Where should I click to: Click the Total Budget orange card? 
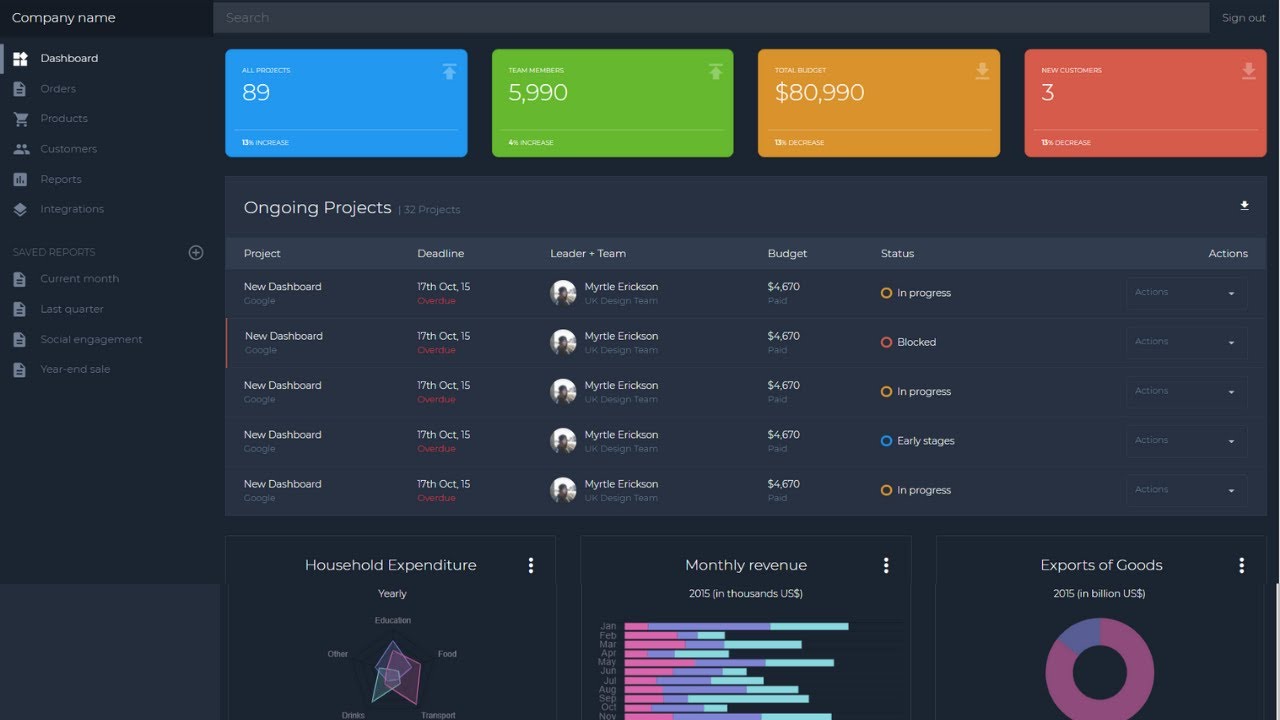(x=879, y=103)
